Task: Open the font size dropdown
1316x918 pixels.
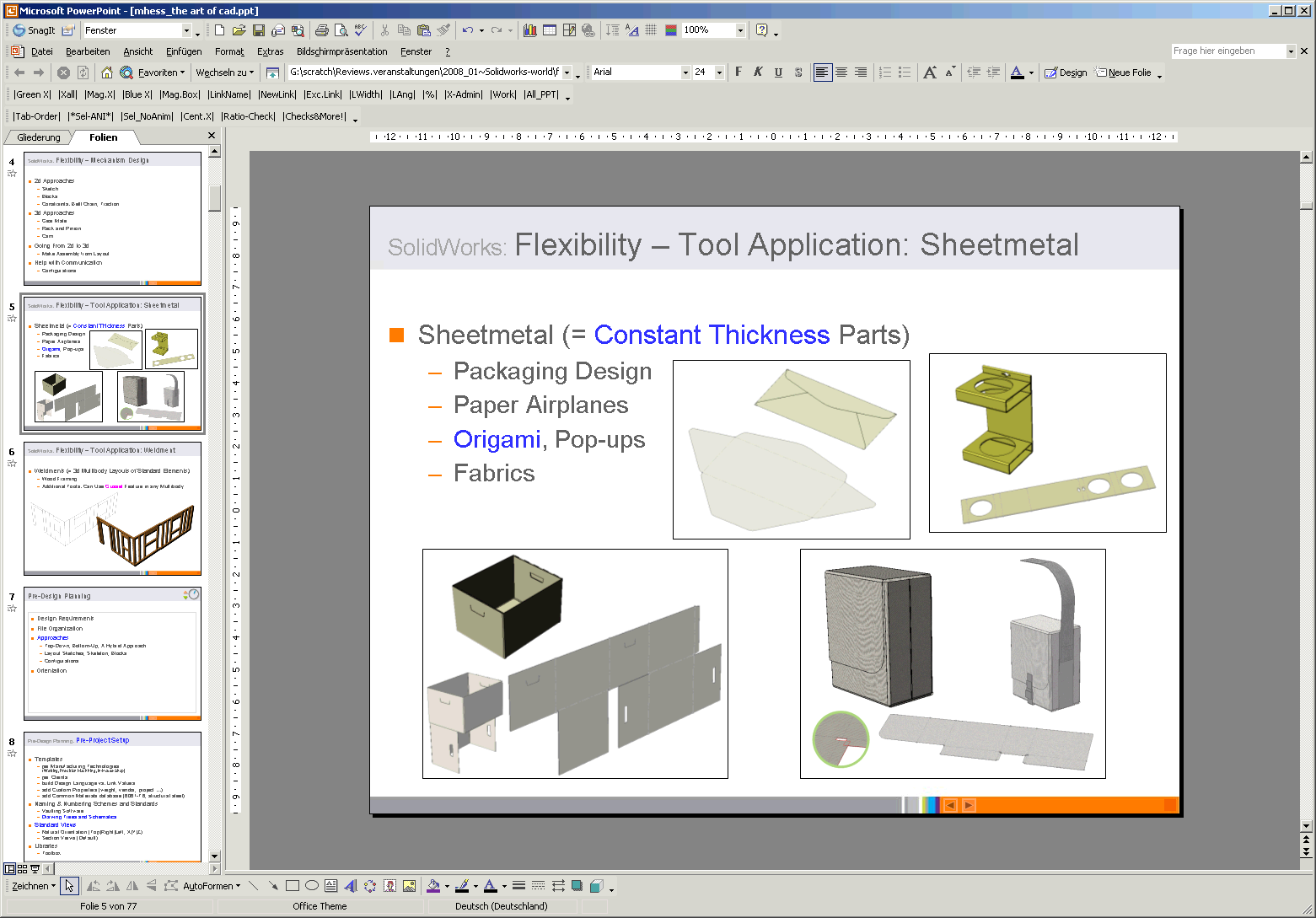Action: coord(719,72)
